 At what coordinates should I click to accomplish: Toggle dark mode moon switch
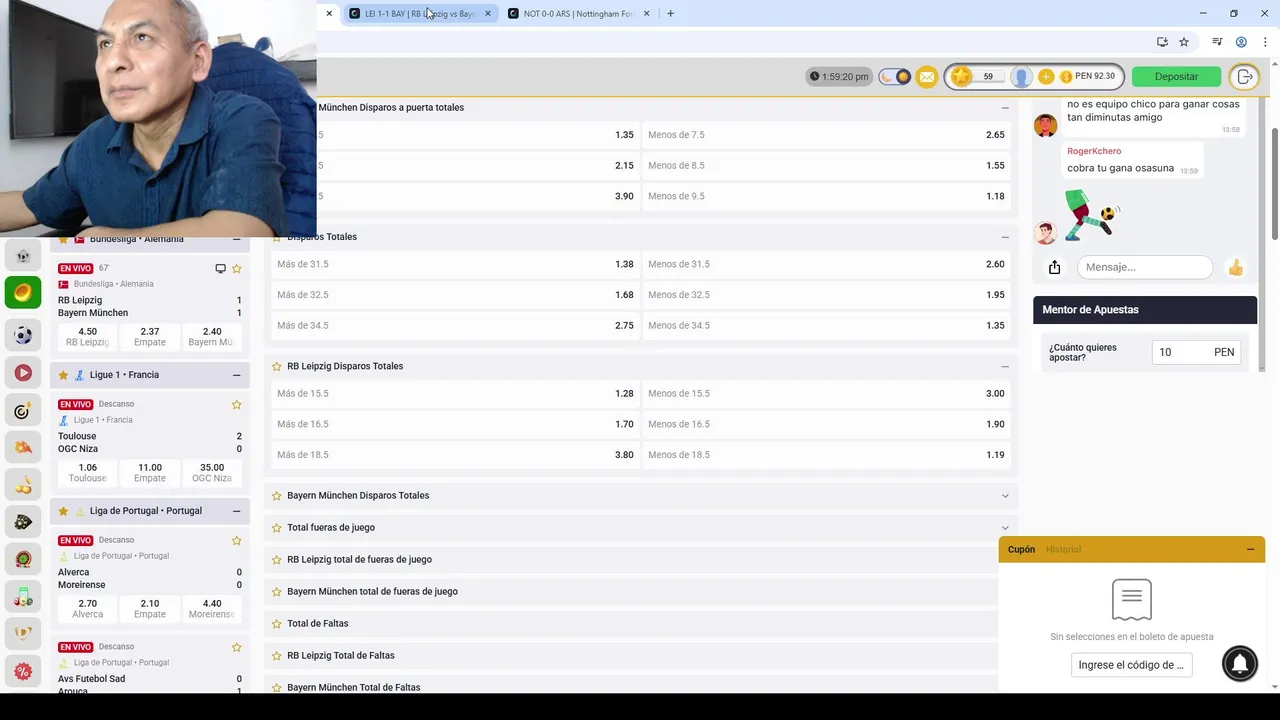[894, 77]
